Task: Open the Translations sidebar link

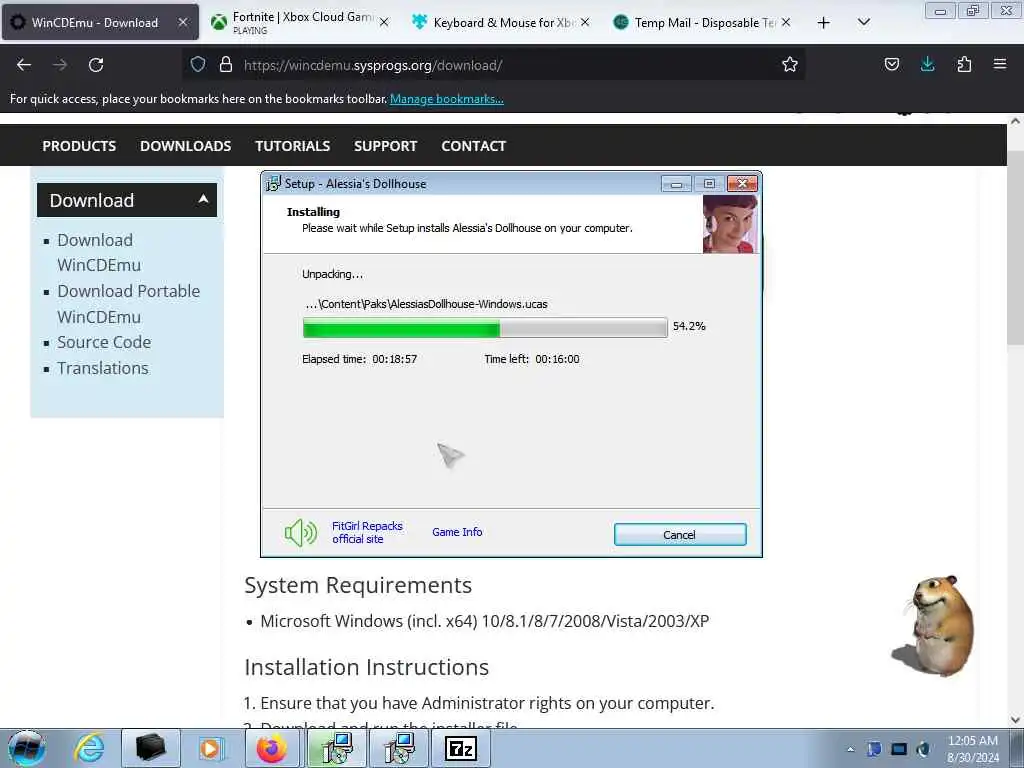Action: tap(103, 368)
